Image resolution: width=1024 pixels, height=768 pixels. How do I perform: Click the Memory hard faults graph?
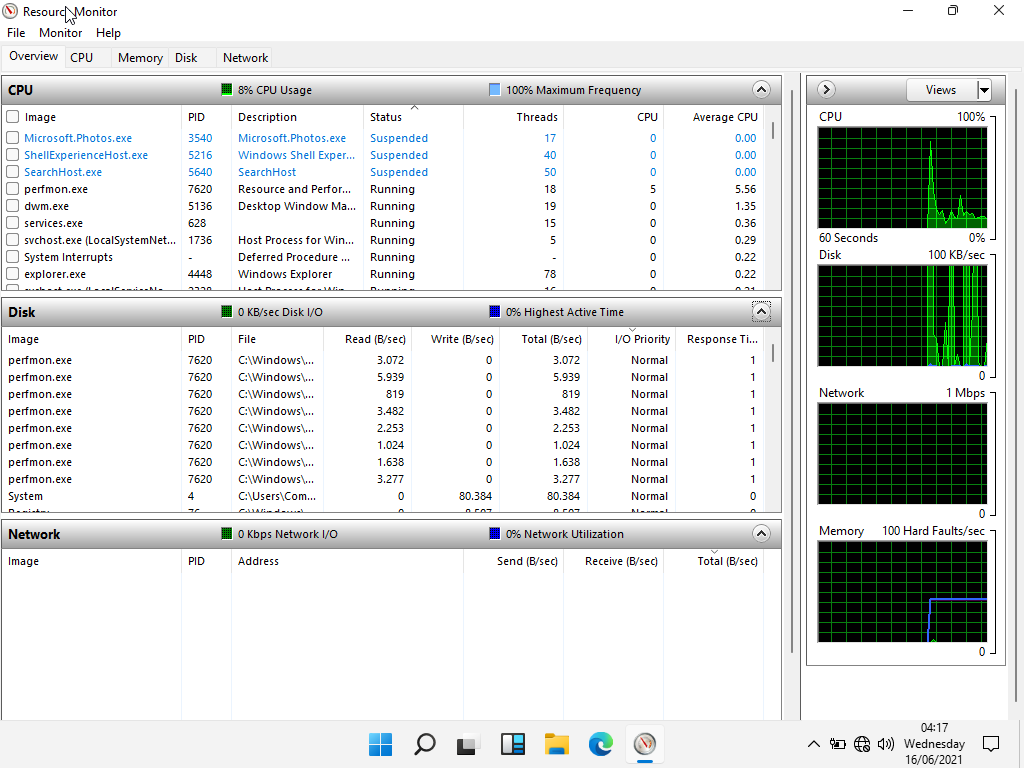click(x=903, y=592)
